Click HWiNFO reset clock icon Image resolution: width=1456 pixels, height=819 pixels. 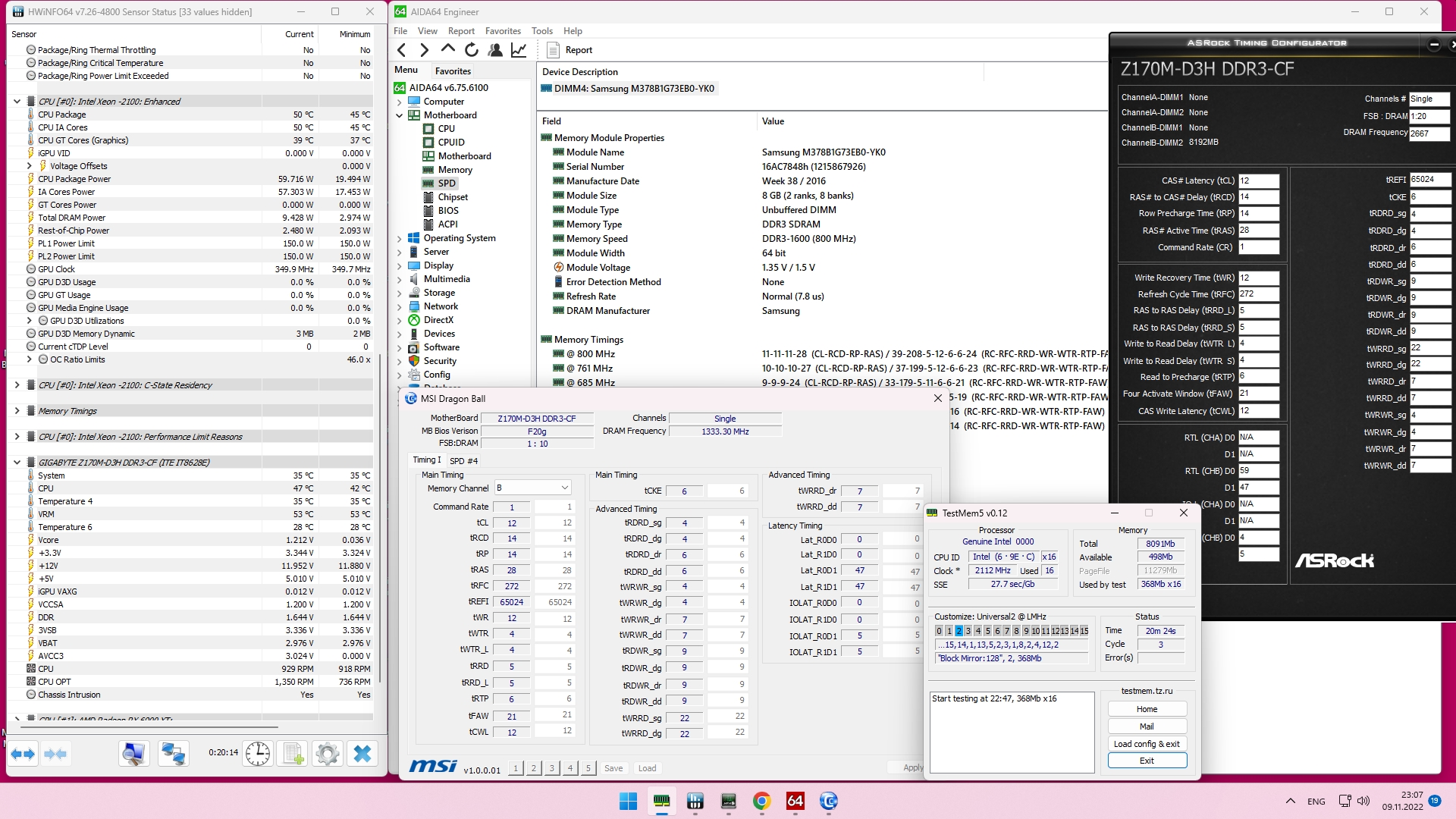click(258, 753)
